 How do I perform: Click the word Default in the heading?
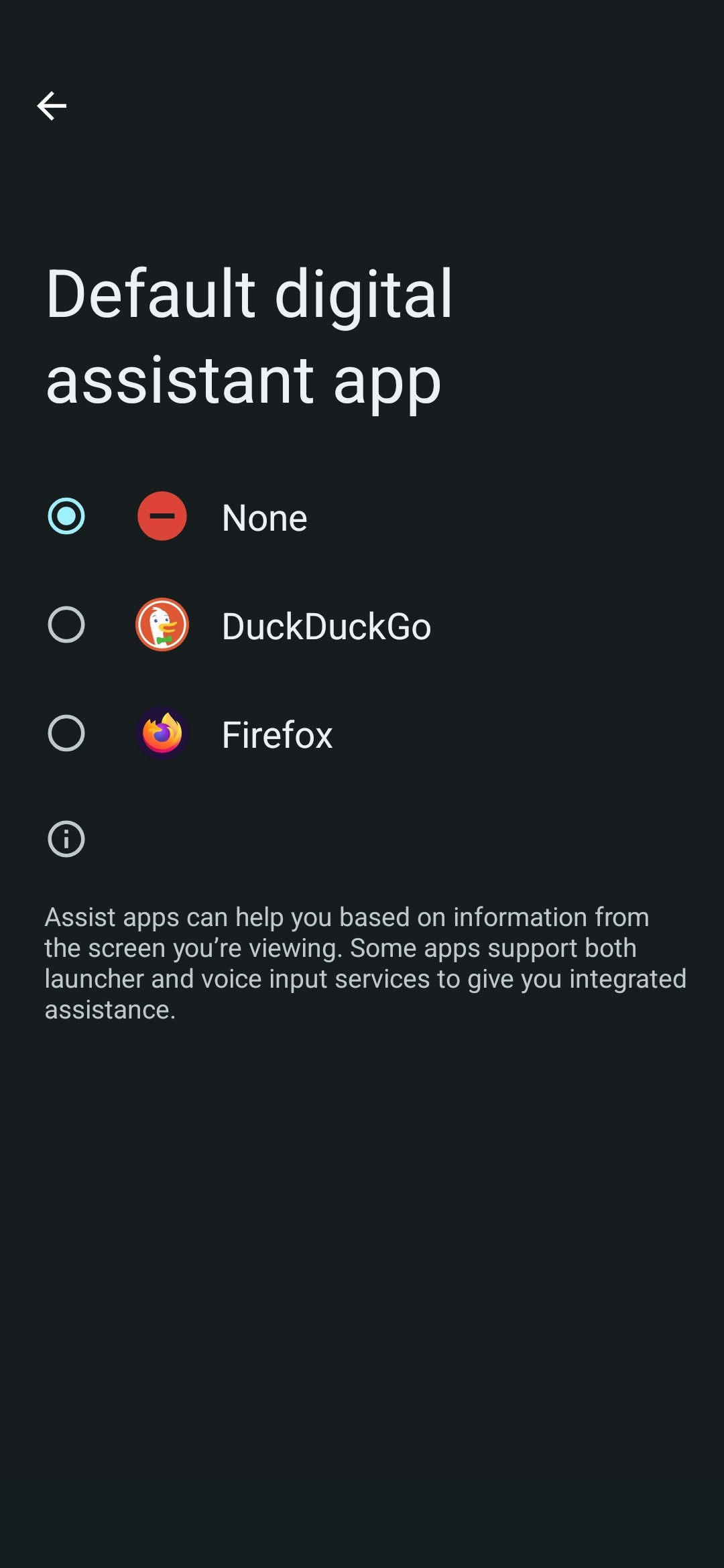click(x=151, y=293)
